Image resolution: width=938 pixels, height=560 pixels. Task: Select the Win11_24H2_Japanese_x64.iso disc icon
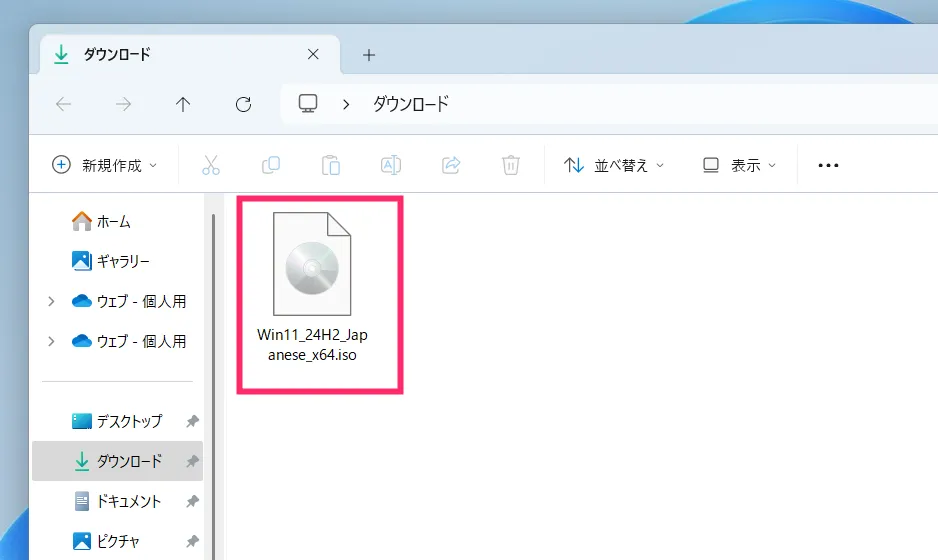[312, 264]
